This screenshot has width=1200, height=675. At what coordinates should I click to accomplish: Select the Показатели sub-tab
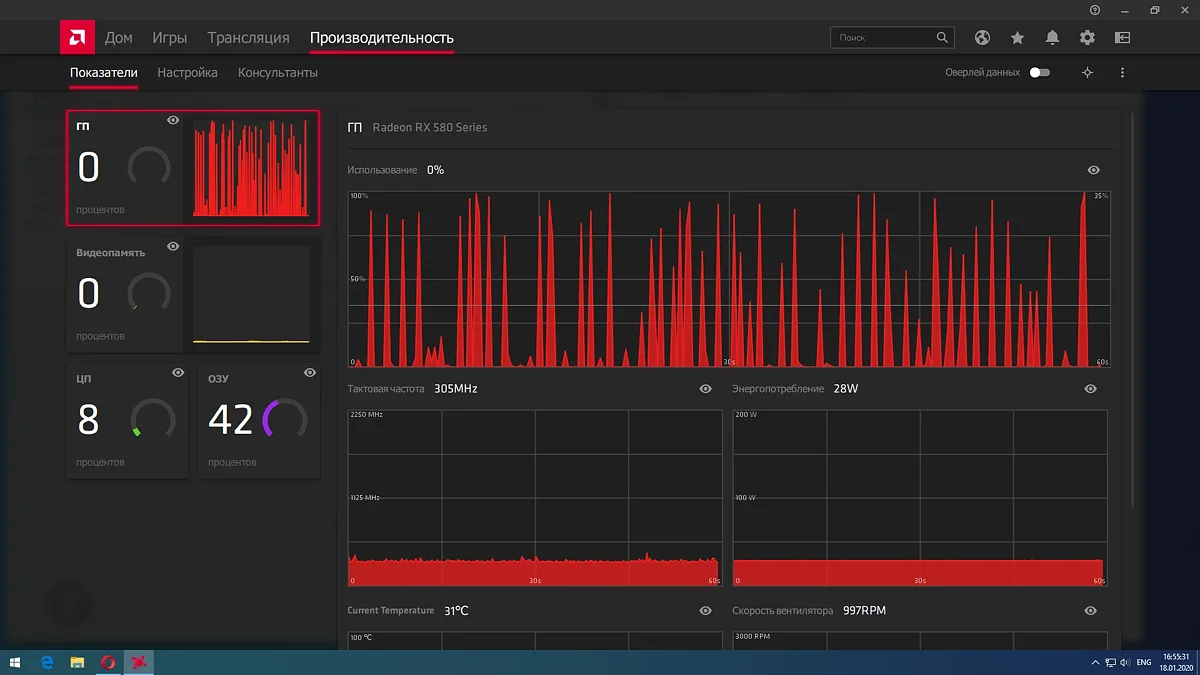point(104,73)
